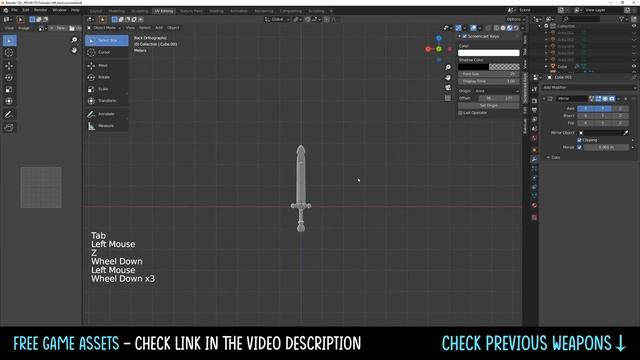Viewport: 640px width, 360px height.
Task: Toggle camera view icon in viewport
Action: click(448, 88)
